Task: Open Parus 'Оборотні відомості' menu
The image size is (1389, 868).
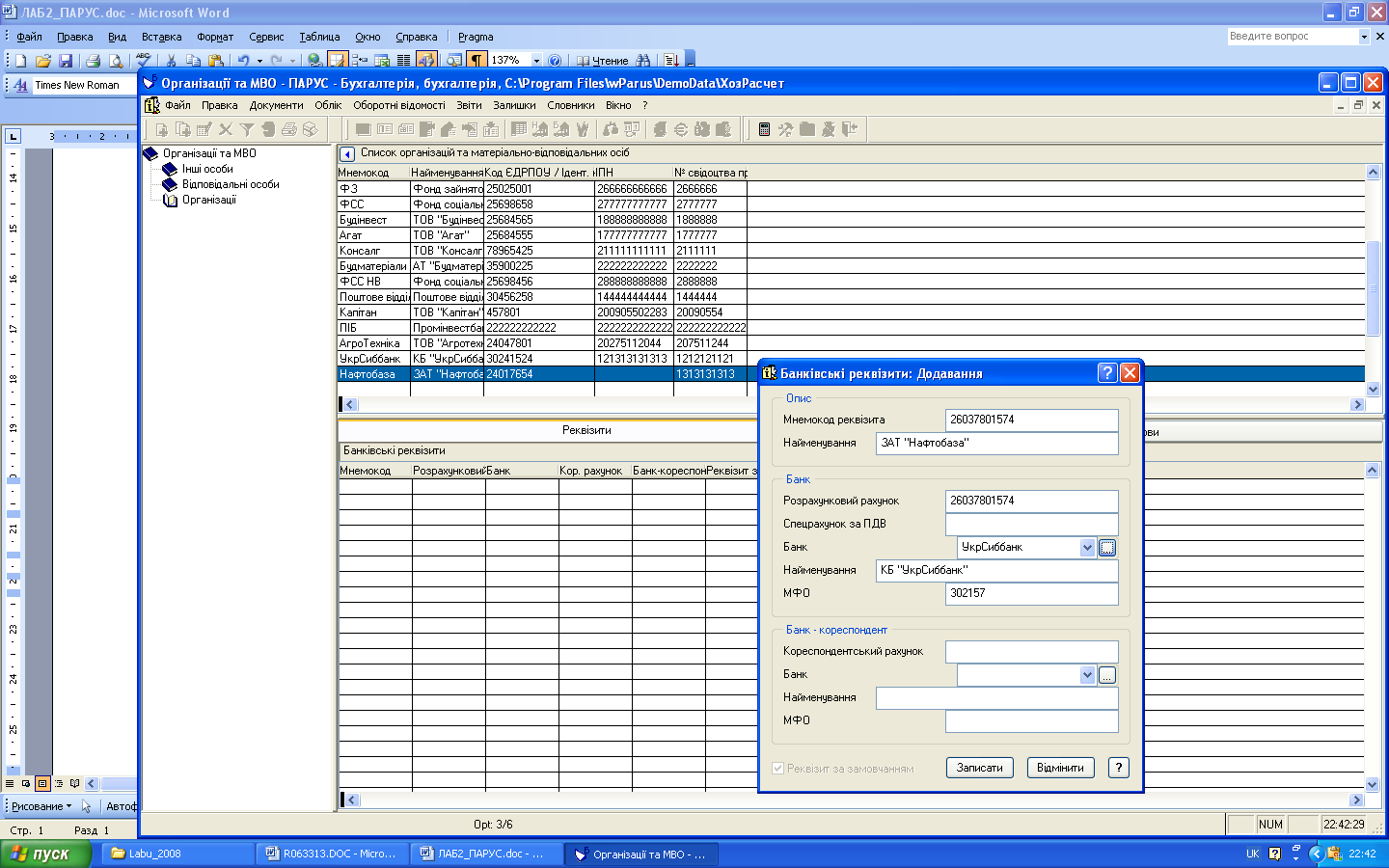Action: click(x=399, y=105)
